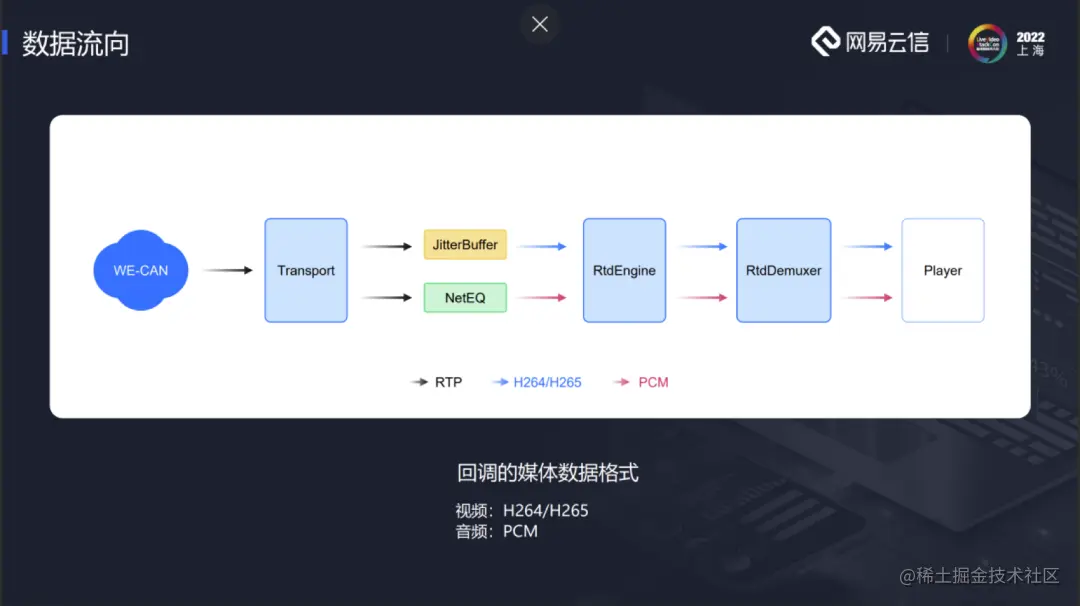
Task: Click the 视频: H264/H265 line
Action: tap(521, 510)
